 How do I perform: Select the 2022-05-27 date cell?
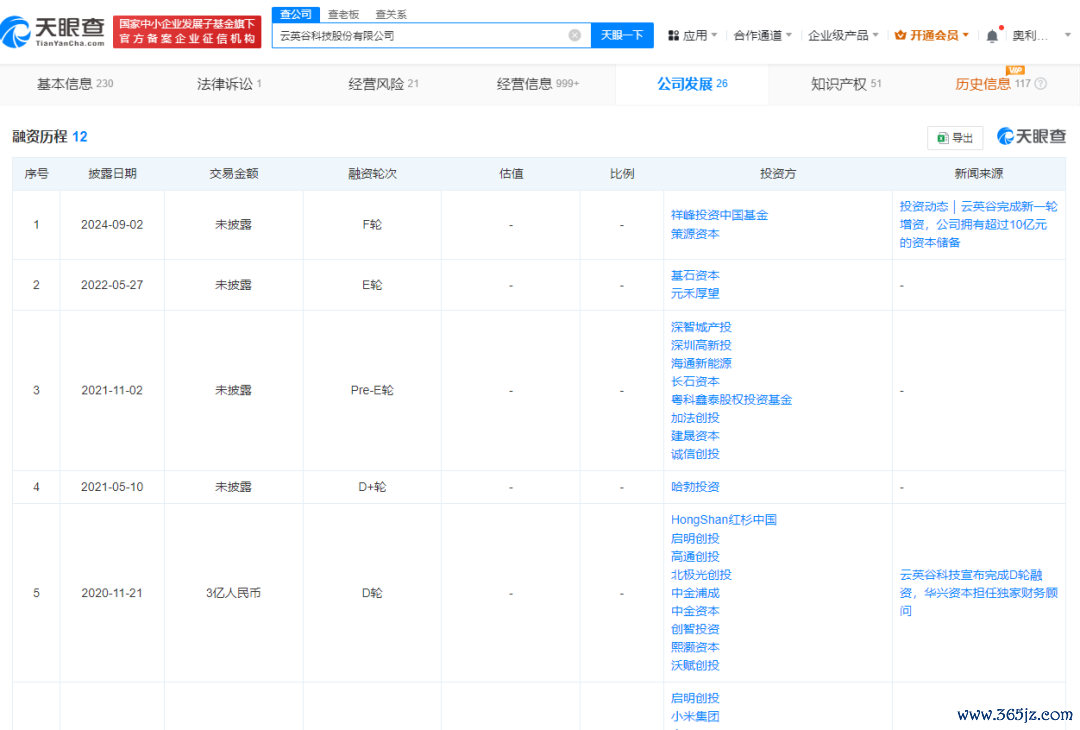tap(112, 285)
